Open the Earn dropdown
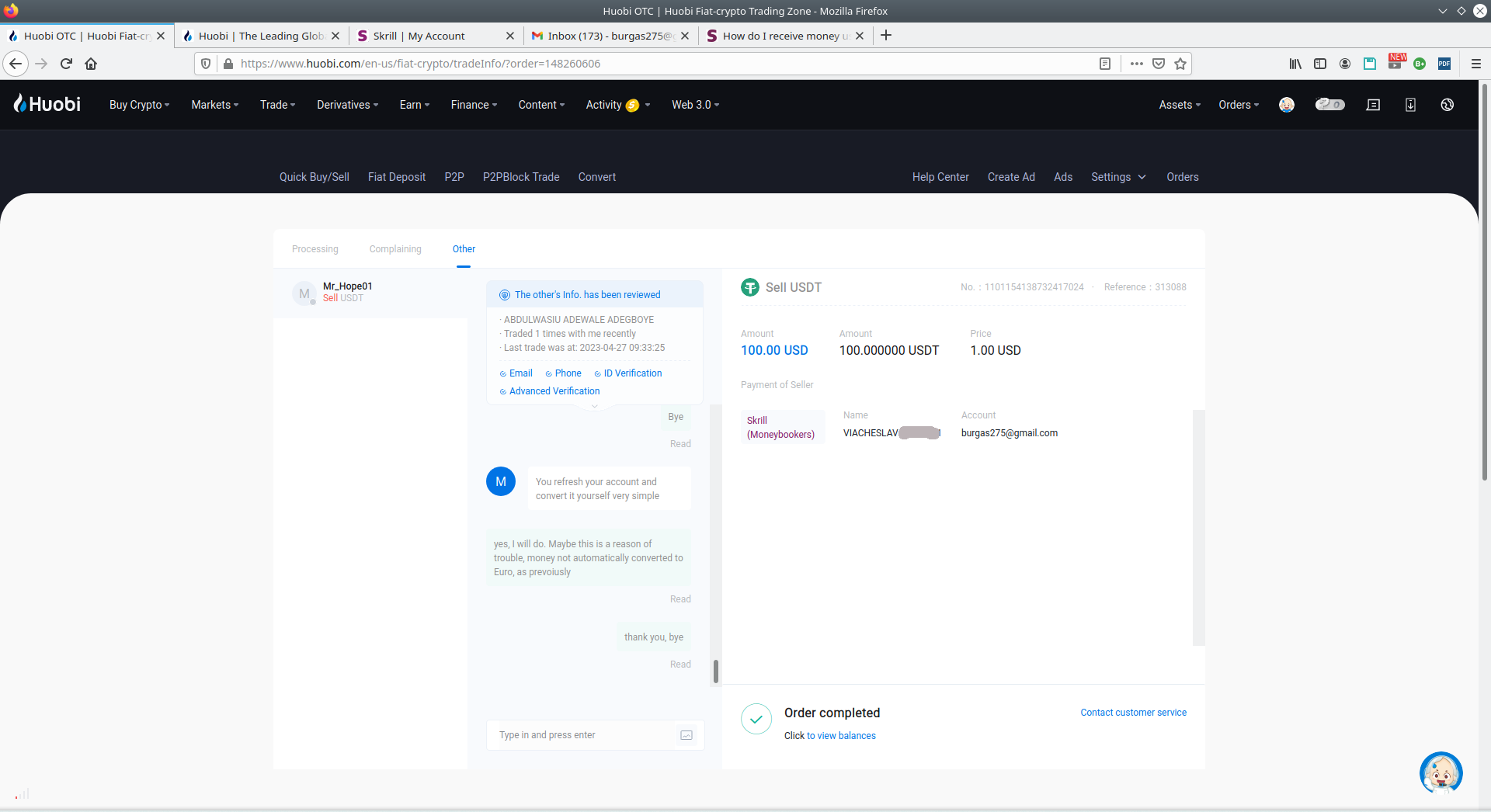Screen dimensions: 1491x812 (415, 105)
